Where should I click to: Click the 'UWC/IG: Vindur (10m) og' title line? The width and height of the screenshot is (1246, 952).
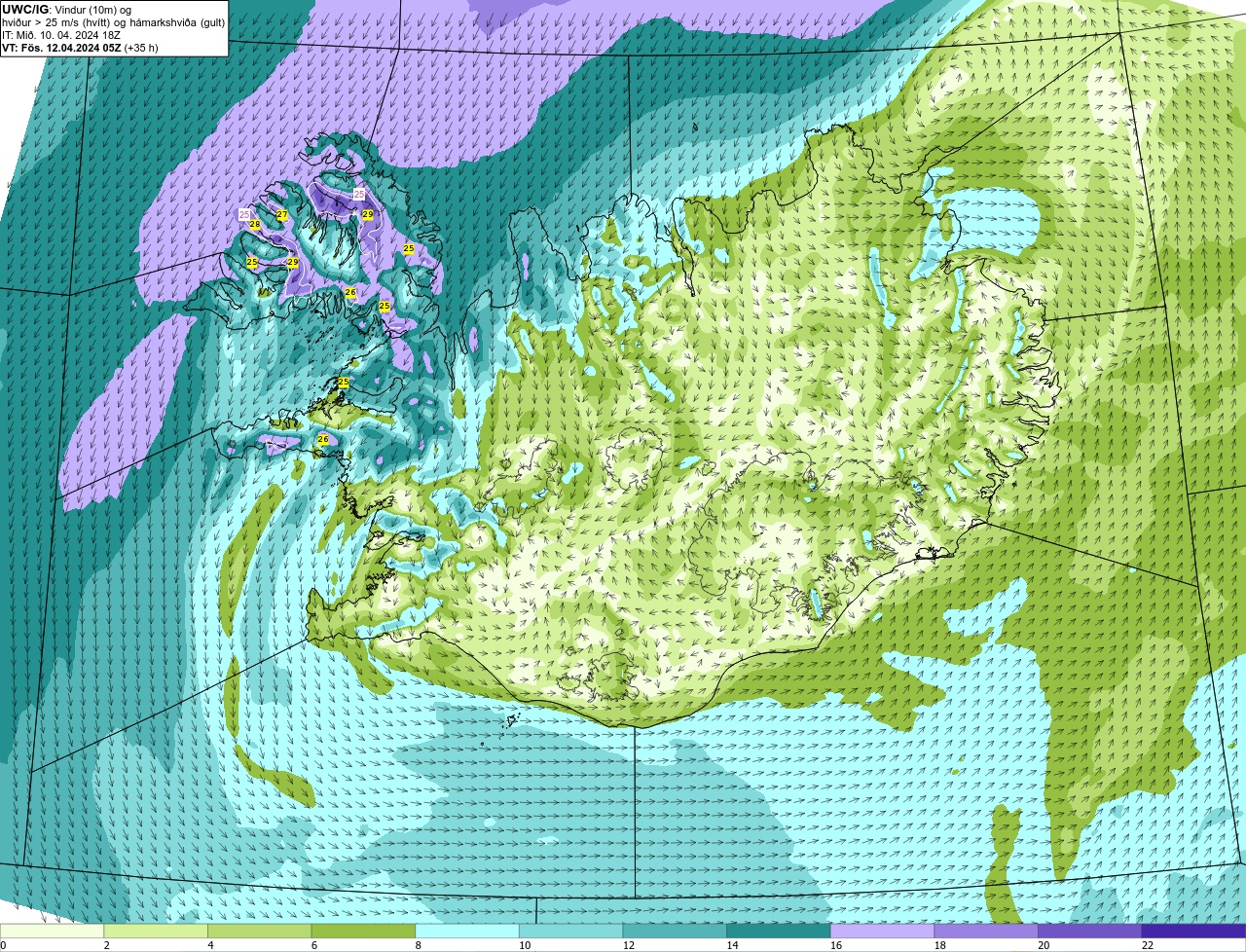(66, 9)
